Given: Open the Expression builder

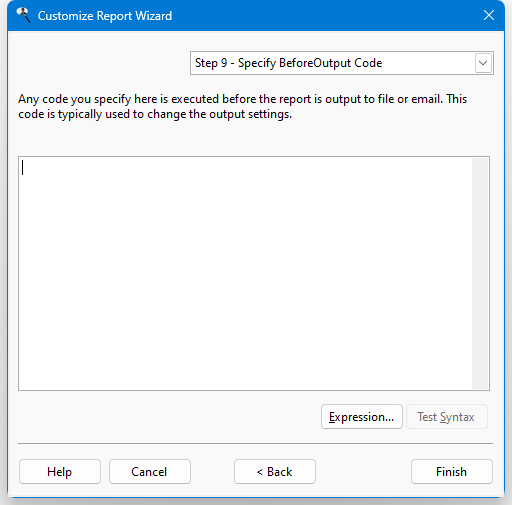Looking at the screenshot, I should [x=362, y=417].
